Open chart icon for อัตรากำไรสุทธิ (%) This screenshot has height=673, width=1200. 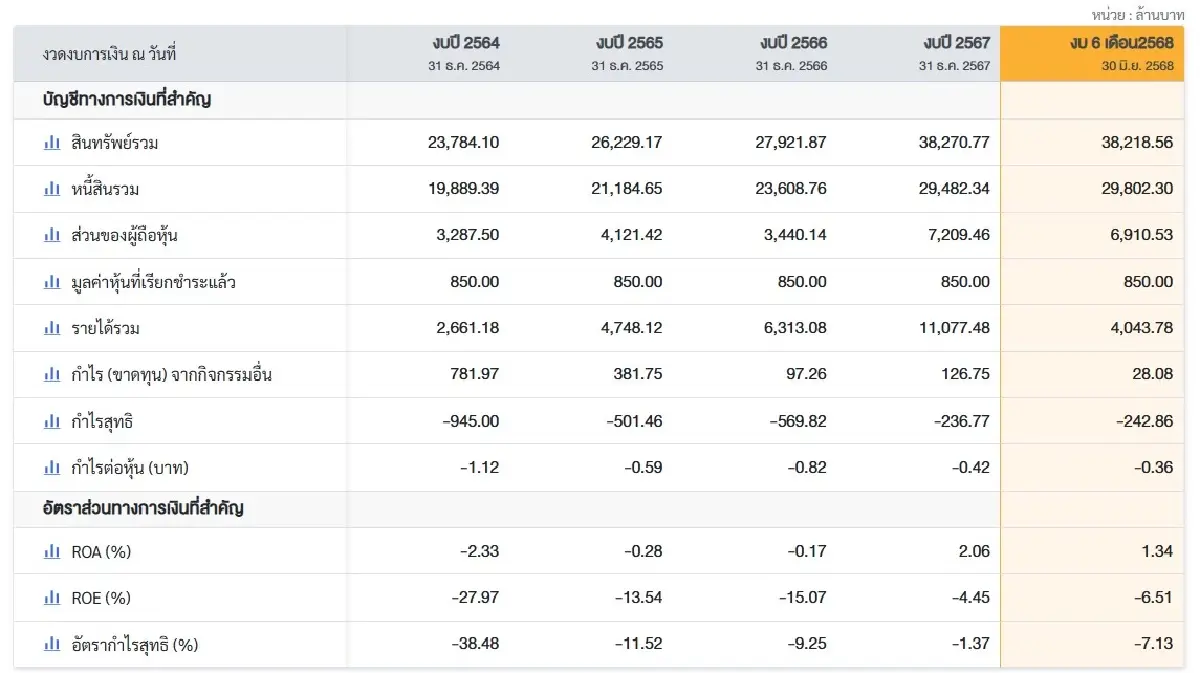(x=52, y=645)
